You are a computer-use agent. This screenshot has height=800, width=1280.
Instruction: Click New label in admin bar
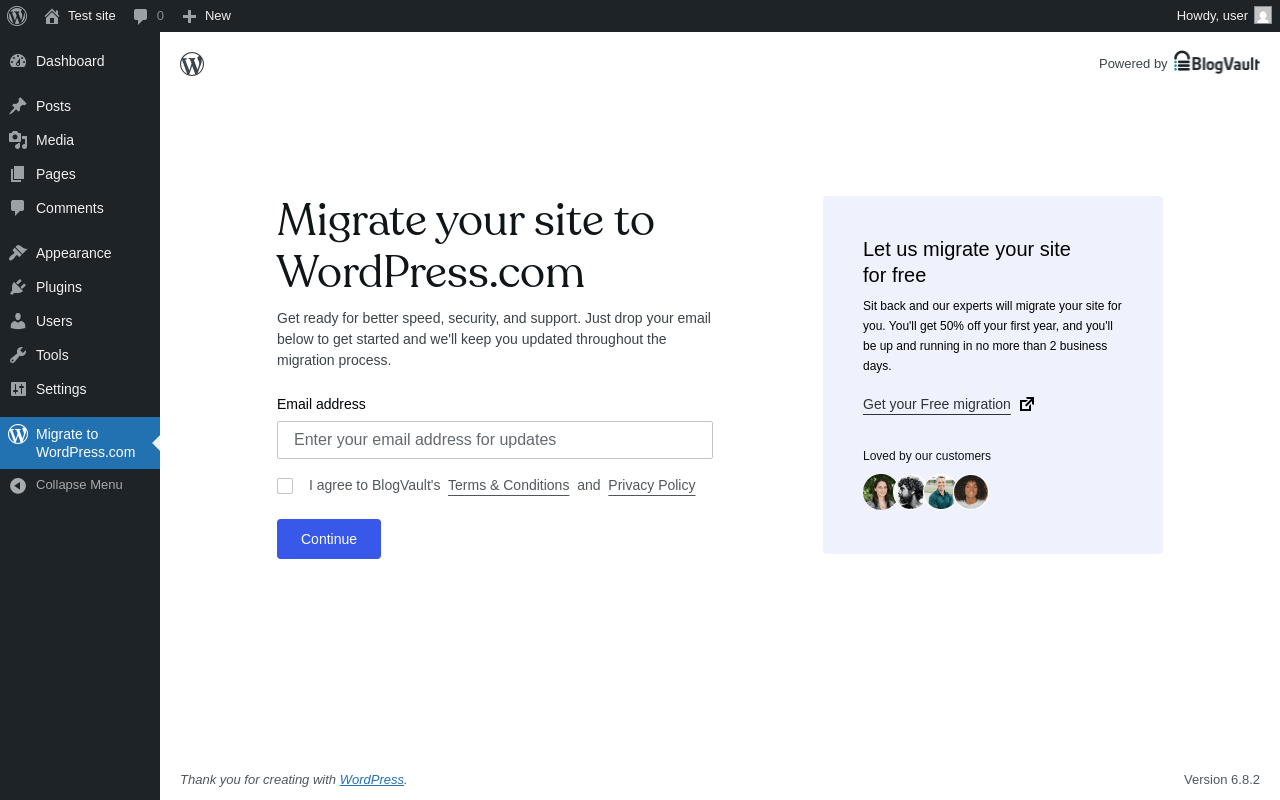(x=218, y=16)
